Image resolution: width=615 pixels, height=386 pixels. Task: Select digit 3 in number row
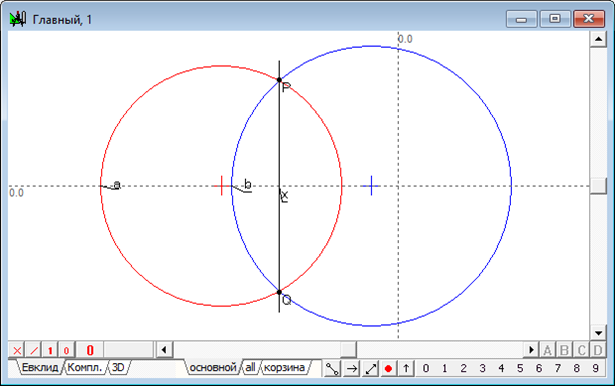pos(482,368)
